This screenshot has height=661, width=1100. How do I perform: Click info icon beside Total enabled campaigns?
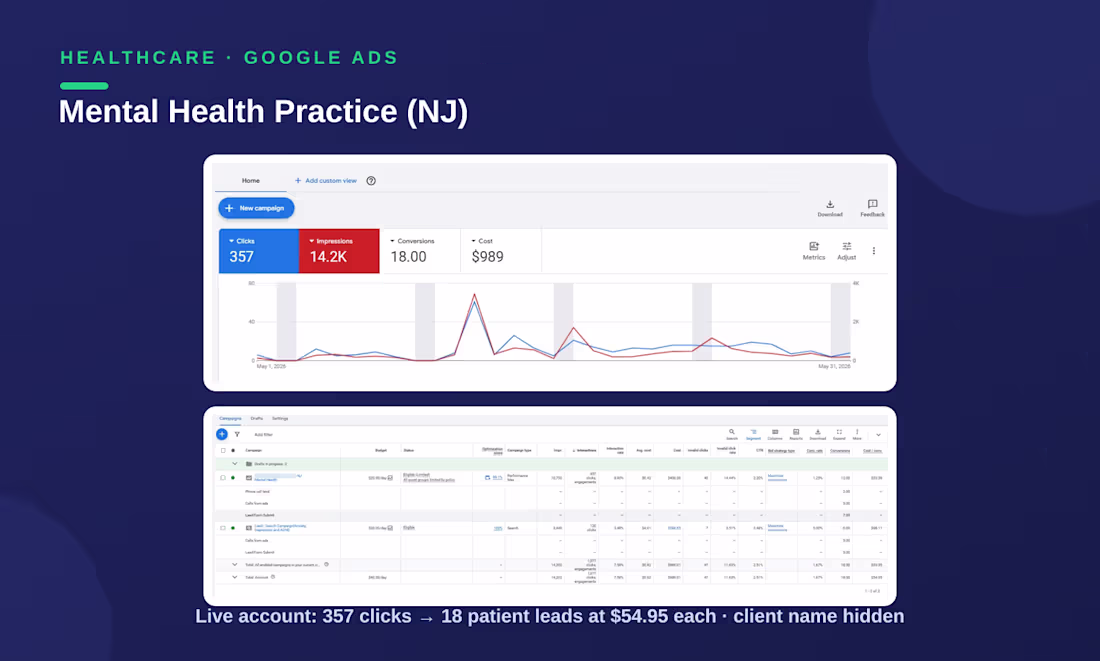326,564
